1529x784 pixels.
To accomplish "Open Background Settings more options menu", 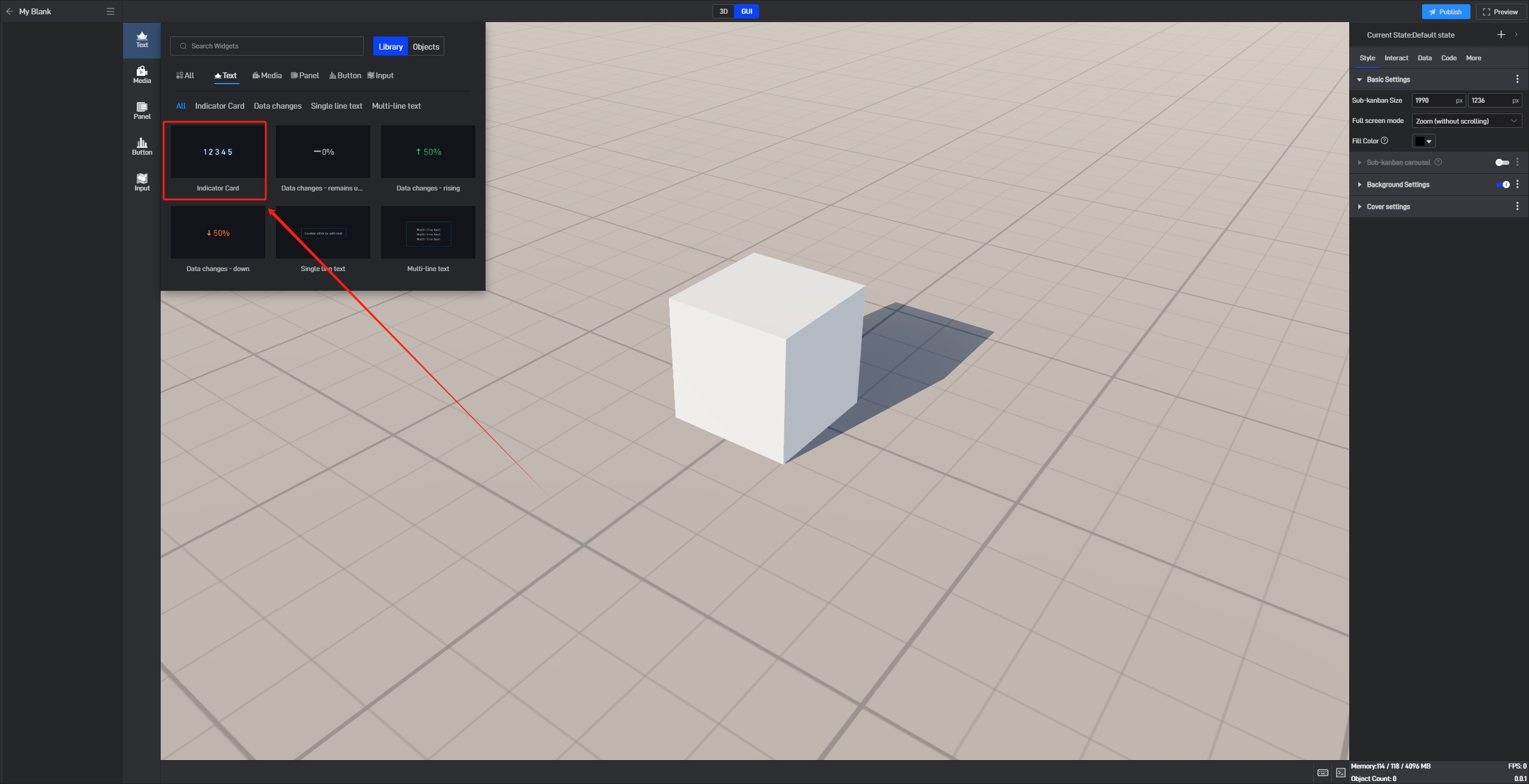I will (x=1517, y=185).
